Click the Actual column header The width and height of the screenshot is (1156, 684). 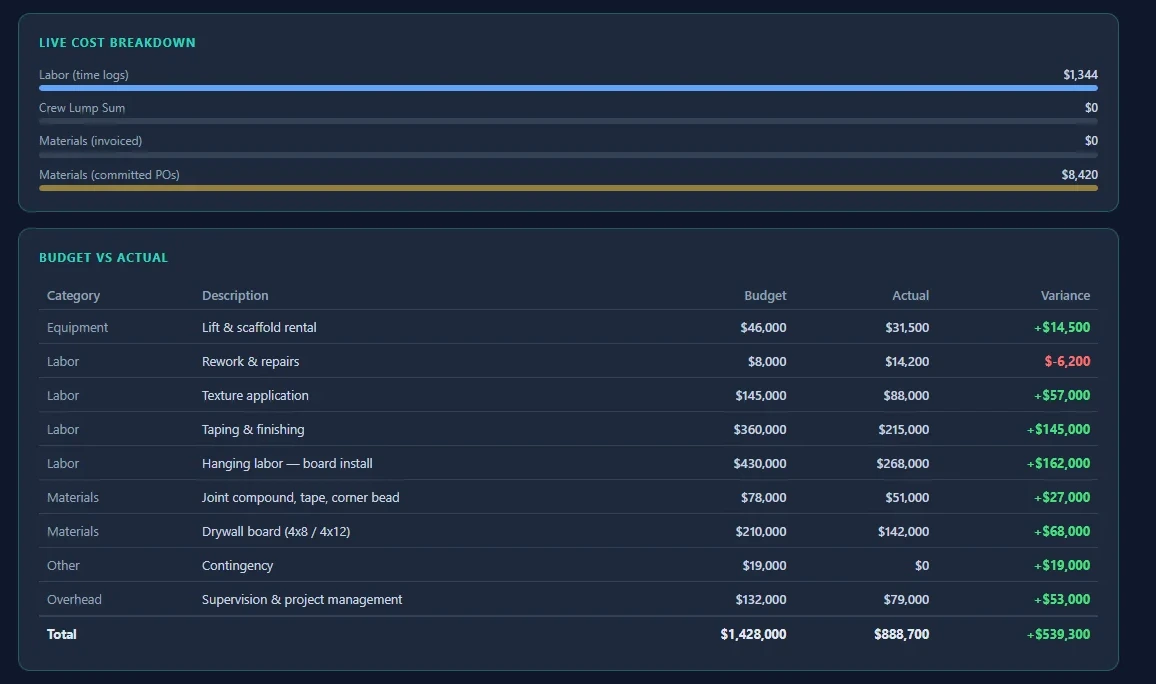[910, 296]
